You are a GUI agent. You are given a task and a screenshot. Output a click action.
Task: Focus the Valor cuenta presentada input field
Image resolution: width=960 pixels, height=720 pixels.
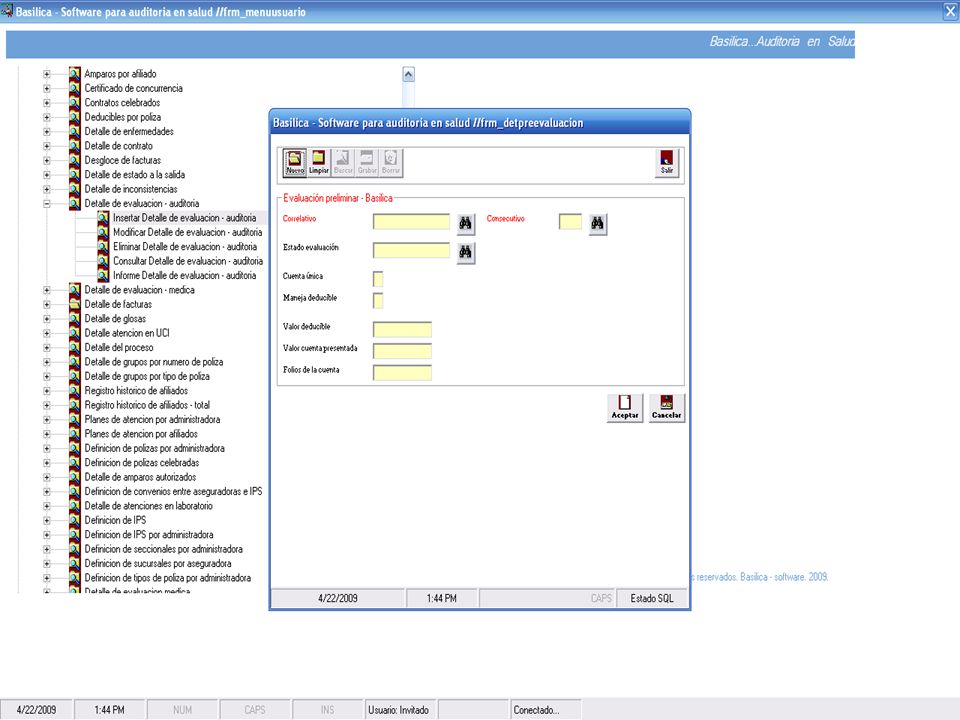[x=402, y=351]
